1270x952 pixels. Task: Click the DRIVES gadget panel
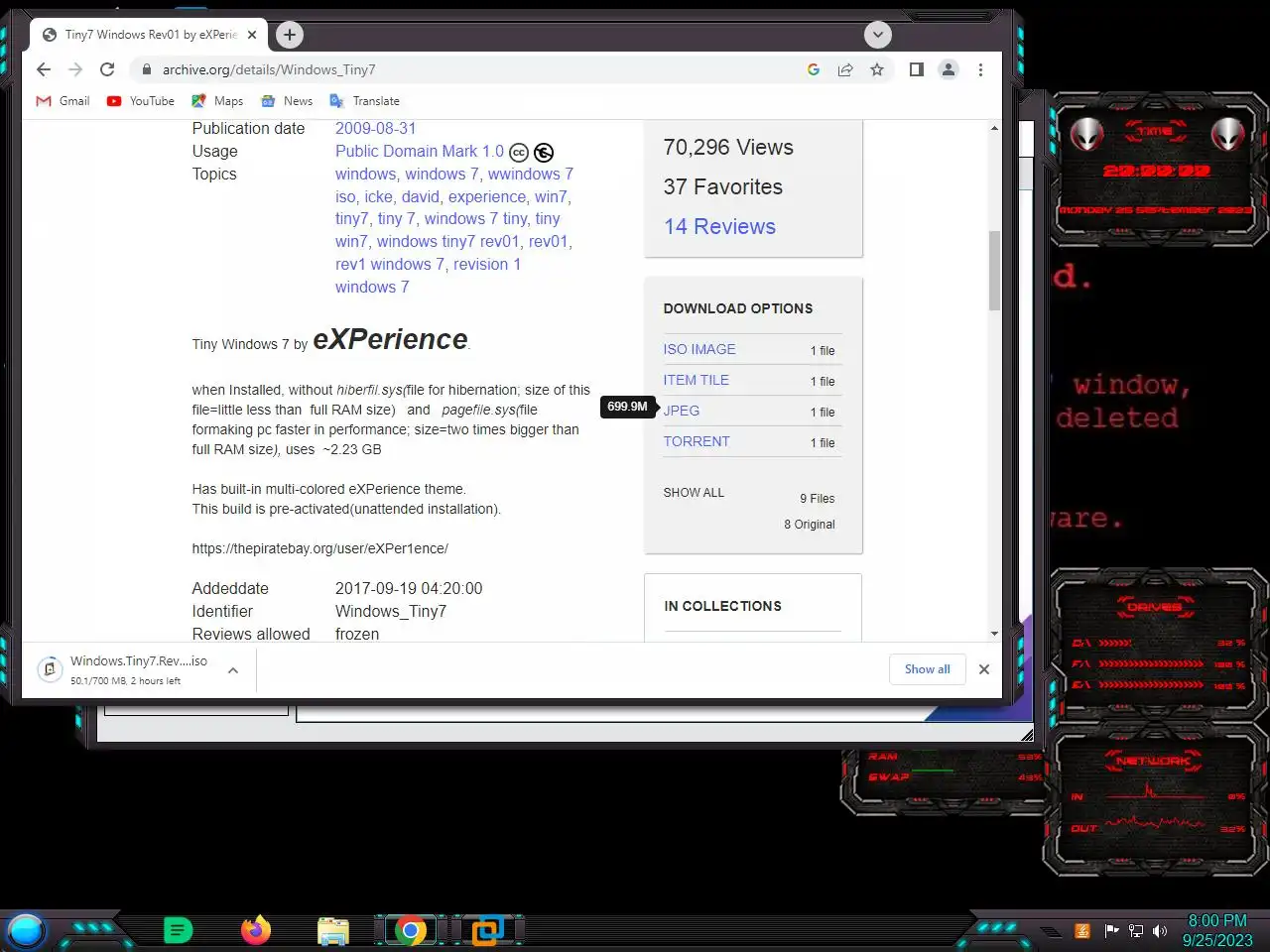(1157, 644)
